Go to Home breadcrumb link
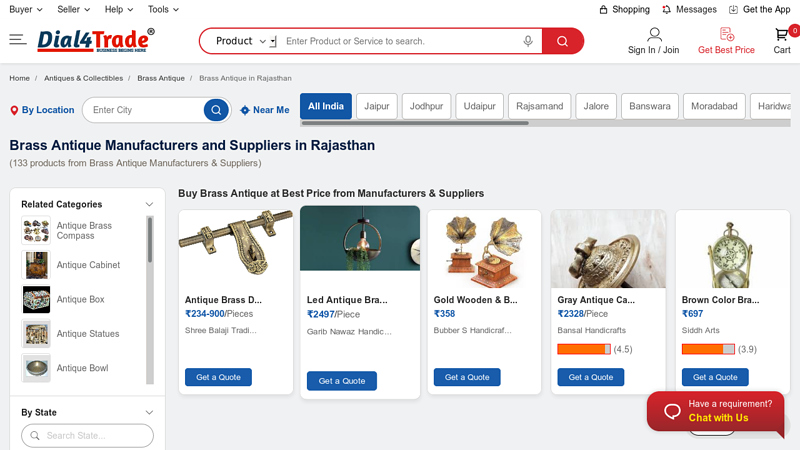The image size is (800, 450). [x=19, y=78]
